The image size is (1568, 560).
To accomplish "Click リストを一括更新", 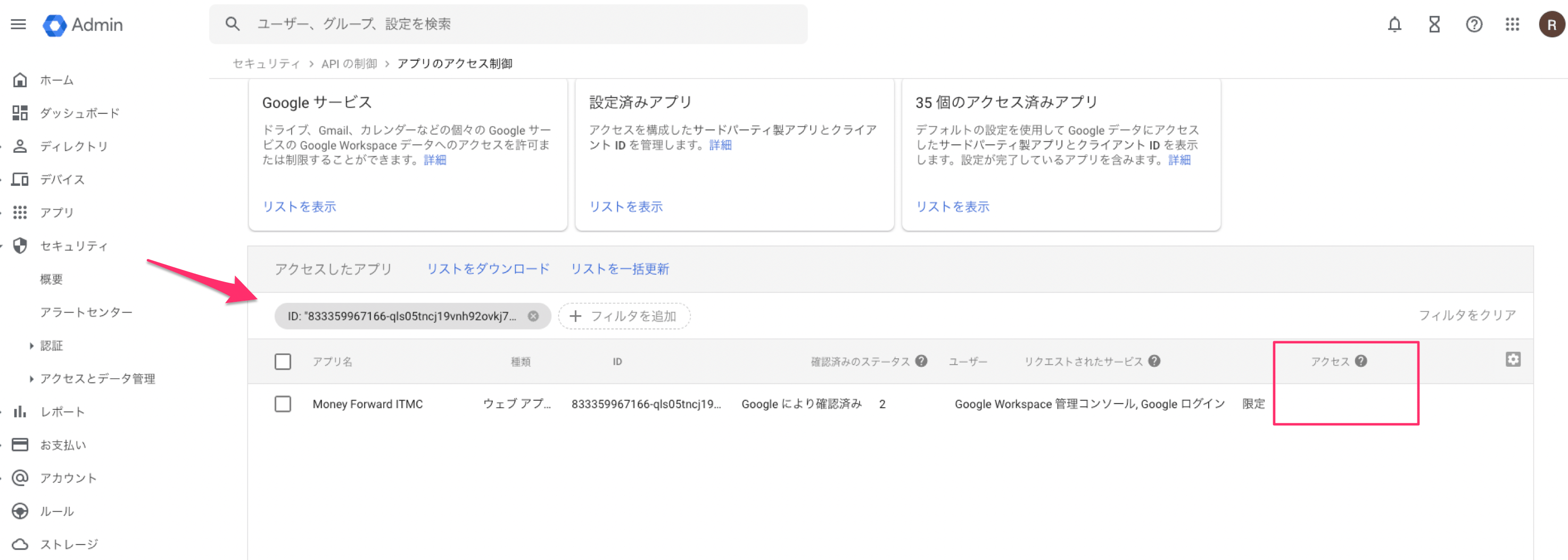I will click(620, 268).
